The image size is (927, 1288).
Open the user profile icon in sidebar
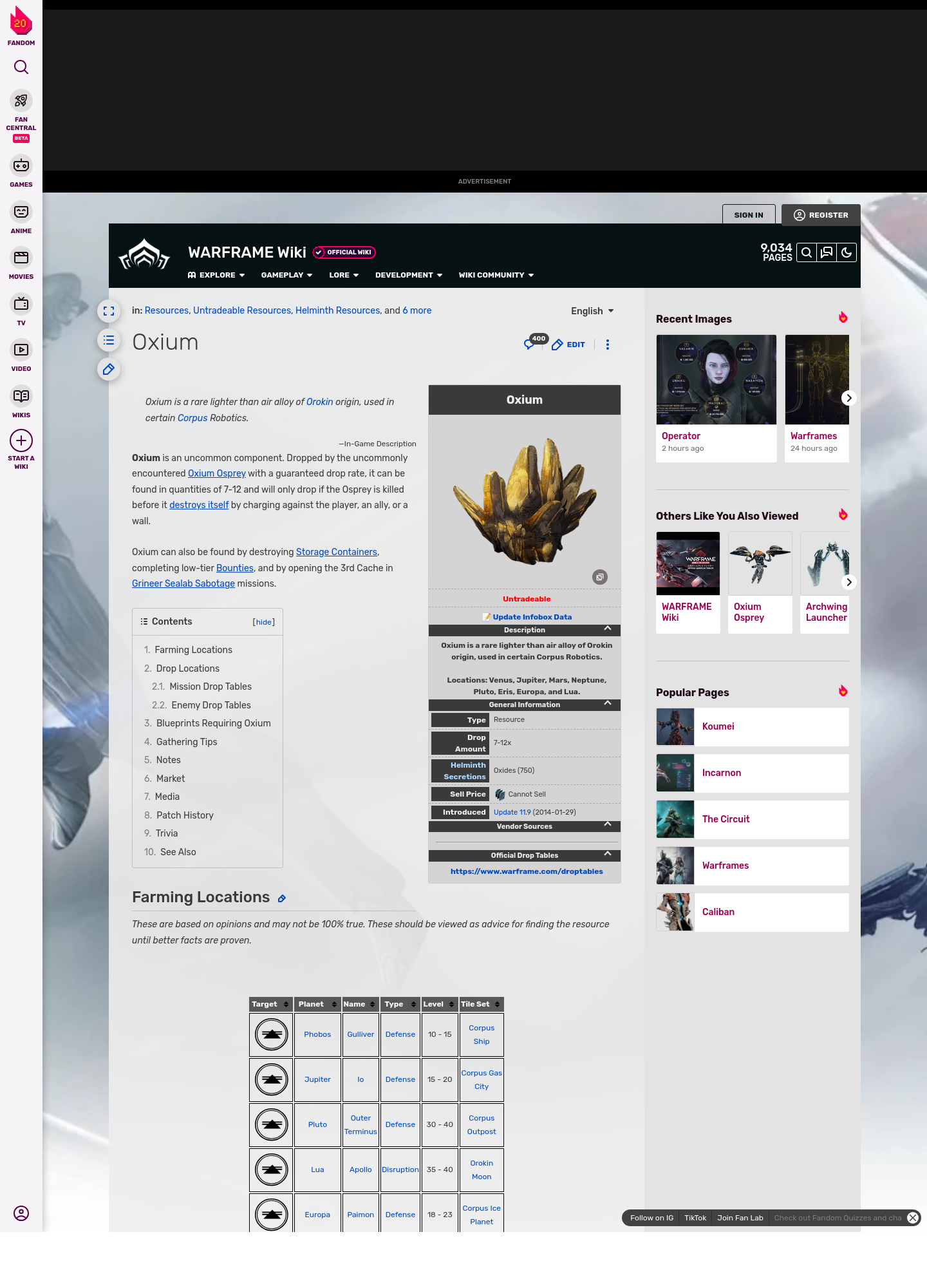(x=21, y=1213)
